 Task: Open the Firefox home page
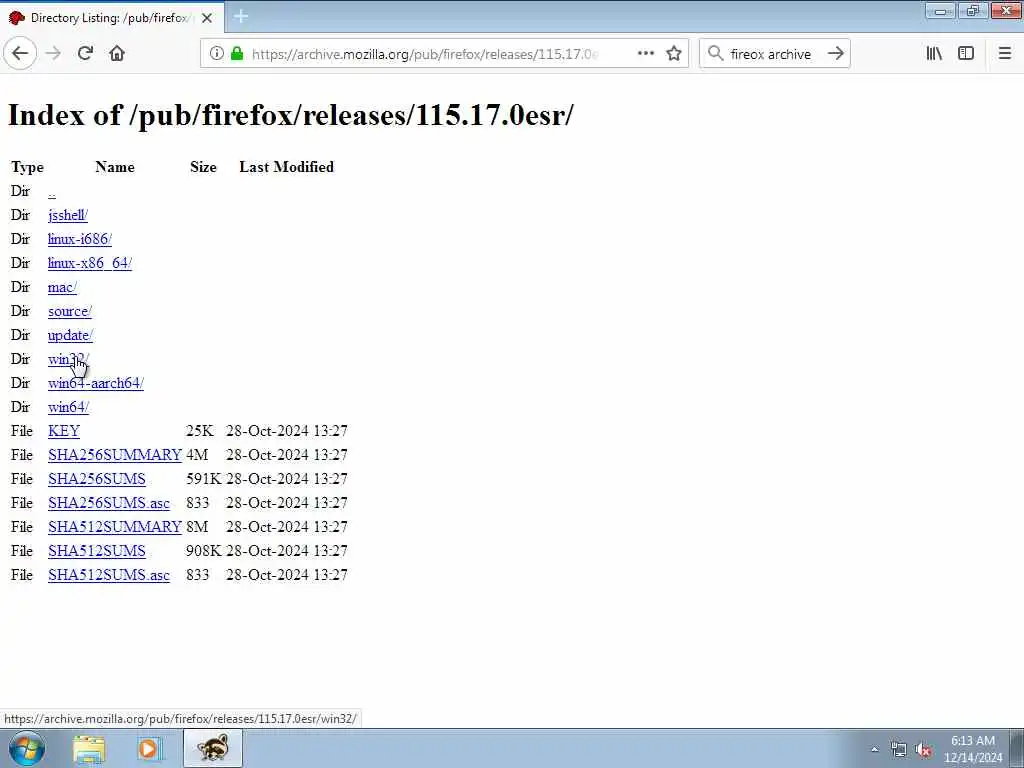tap(117, 54)
